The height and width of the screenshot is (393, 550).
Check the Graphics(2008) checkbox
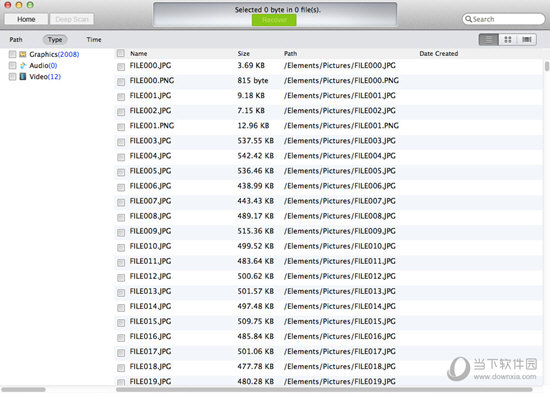[13, 54]
